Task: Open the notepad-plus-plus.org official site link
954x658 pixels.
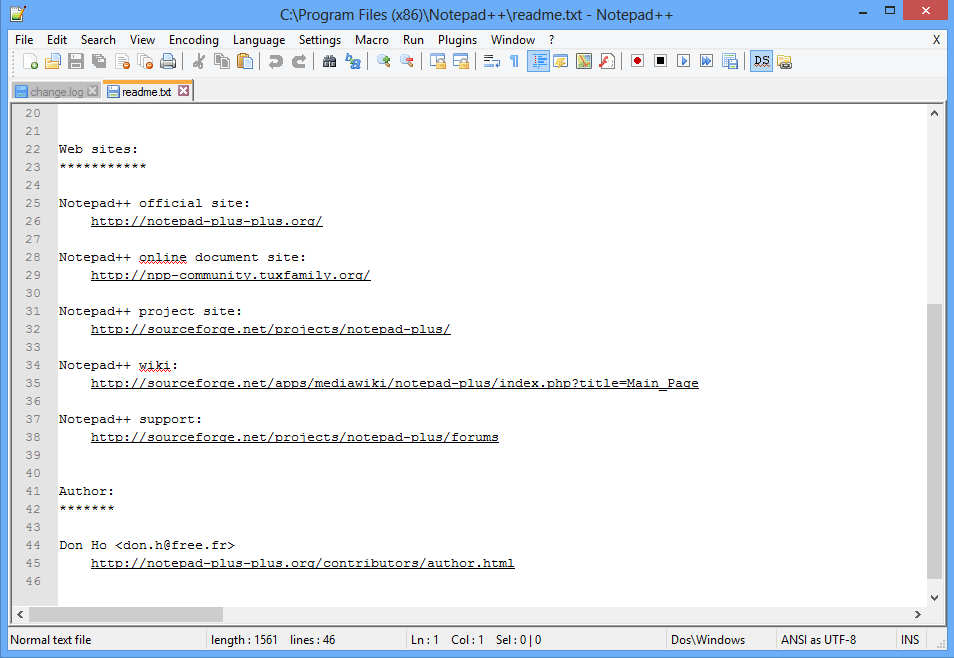Action: (206, 221)
